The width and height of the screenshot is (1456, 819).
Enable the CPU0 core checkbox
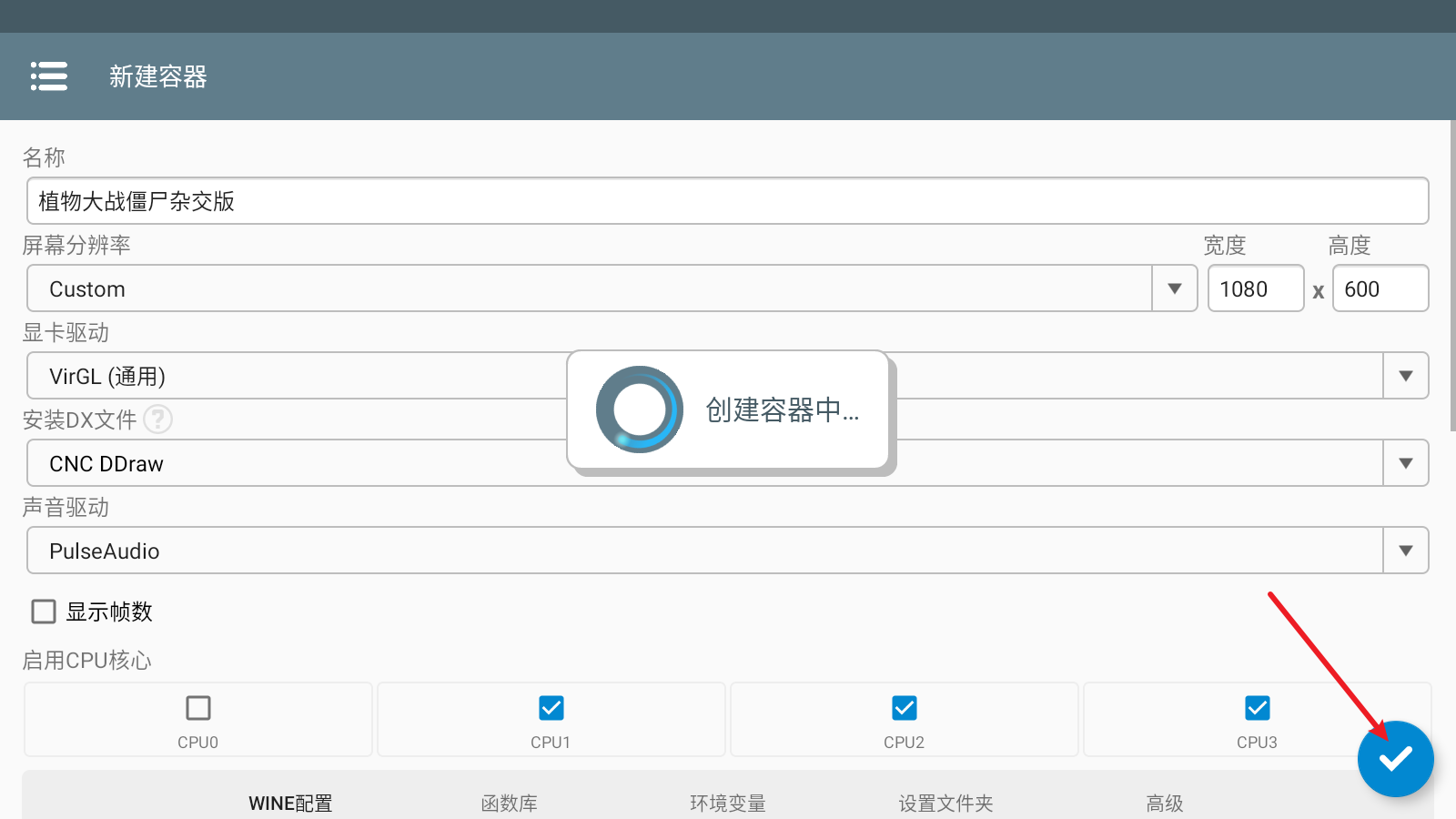click(198, 708)
